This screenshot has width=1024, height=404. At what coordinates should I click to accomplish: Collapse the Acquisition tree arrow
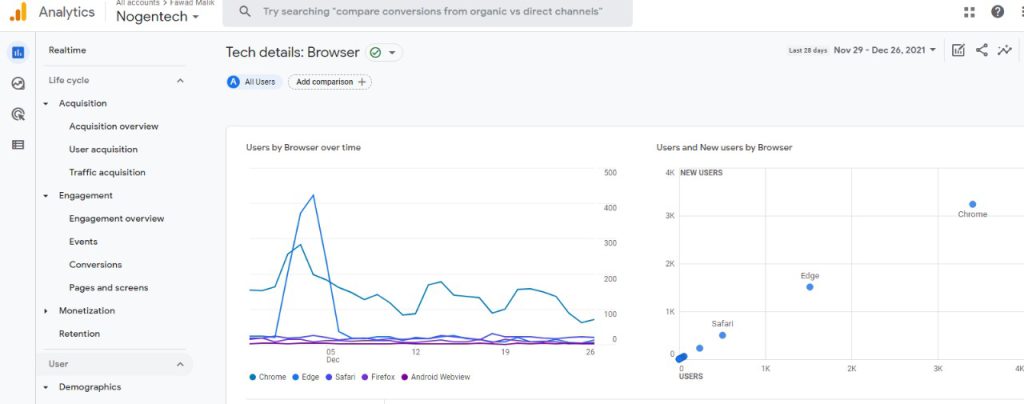coord(46,104)
